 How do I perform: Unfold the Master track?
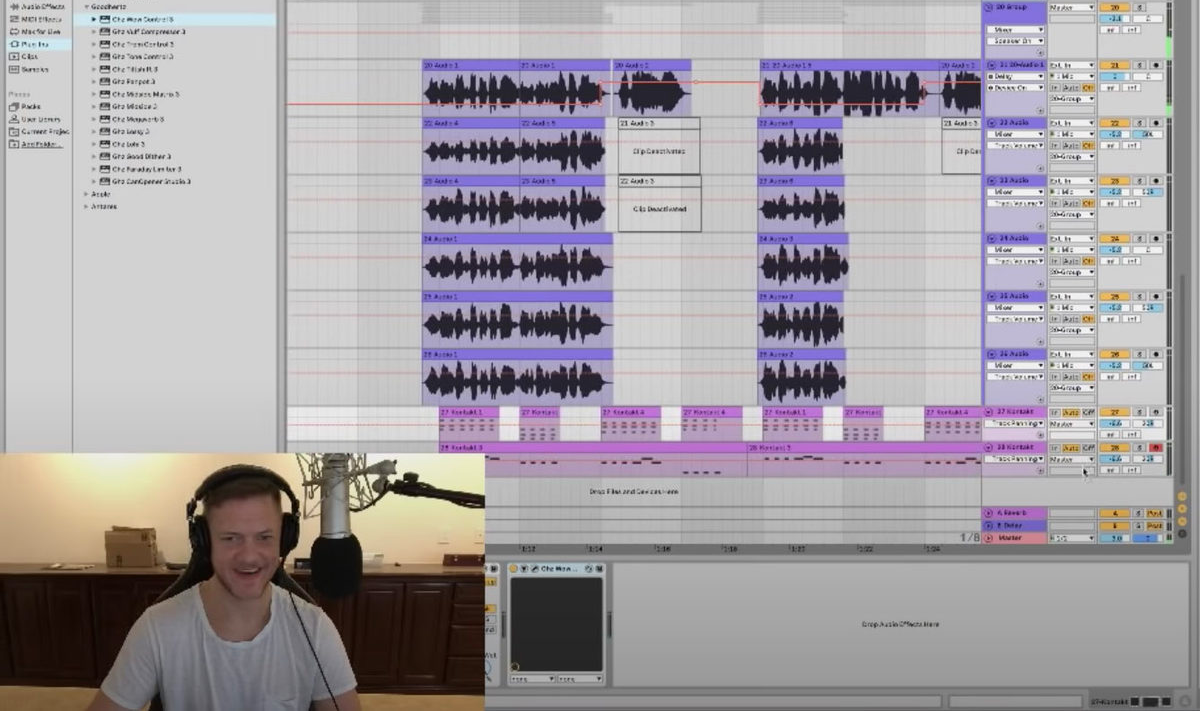[988, 538]
